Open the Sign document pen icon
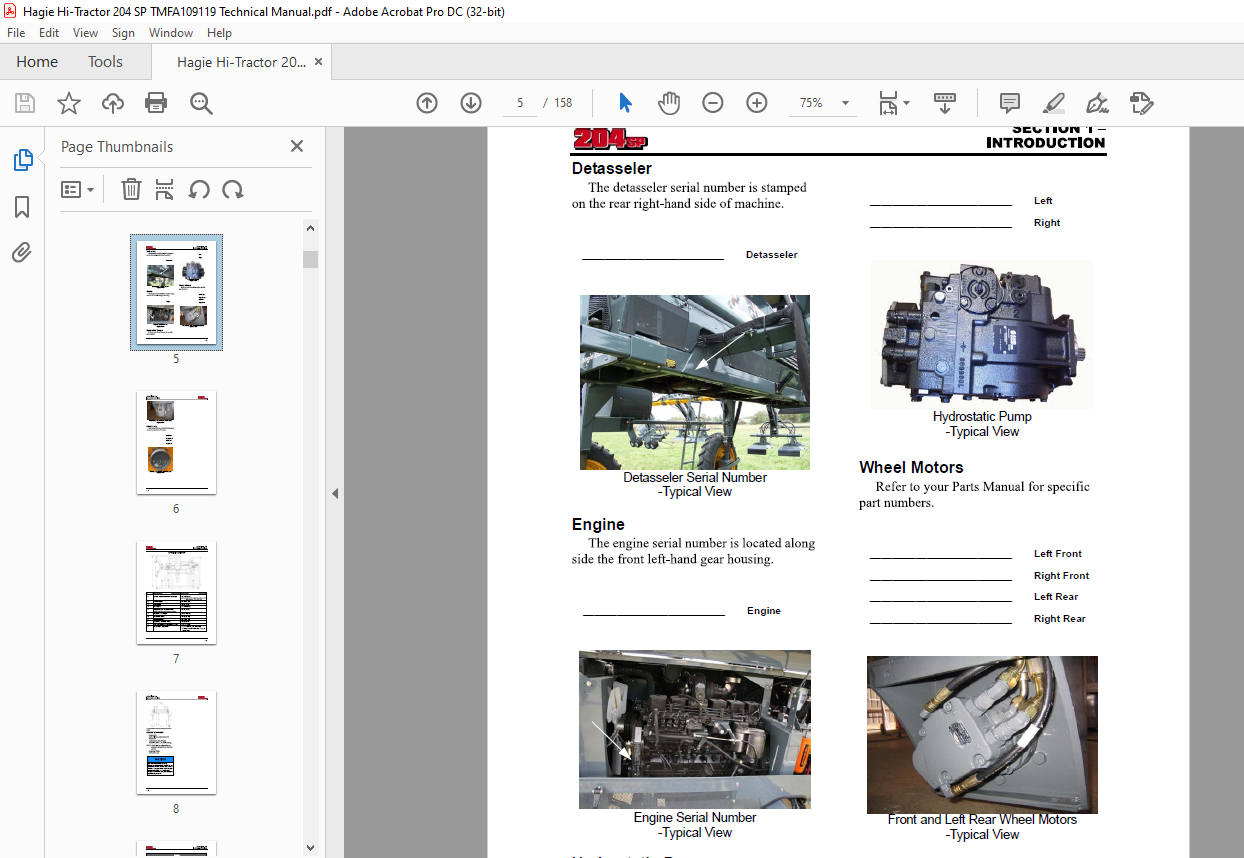This screenshot has height=858, width=1244. click(1097, 103)
